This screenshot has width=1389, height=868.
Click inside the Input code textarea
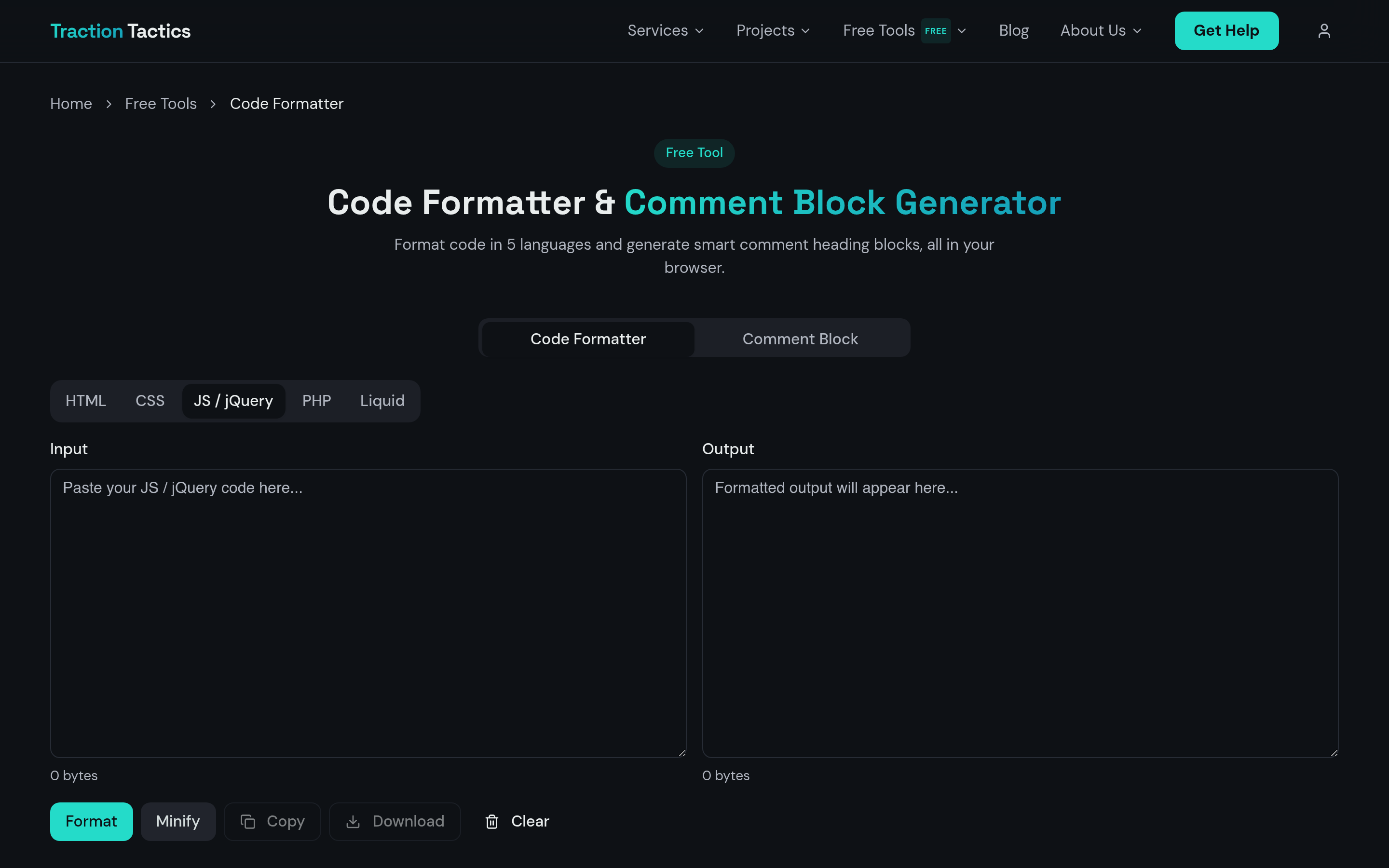point(368,613)
